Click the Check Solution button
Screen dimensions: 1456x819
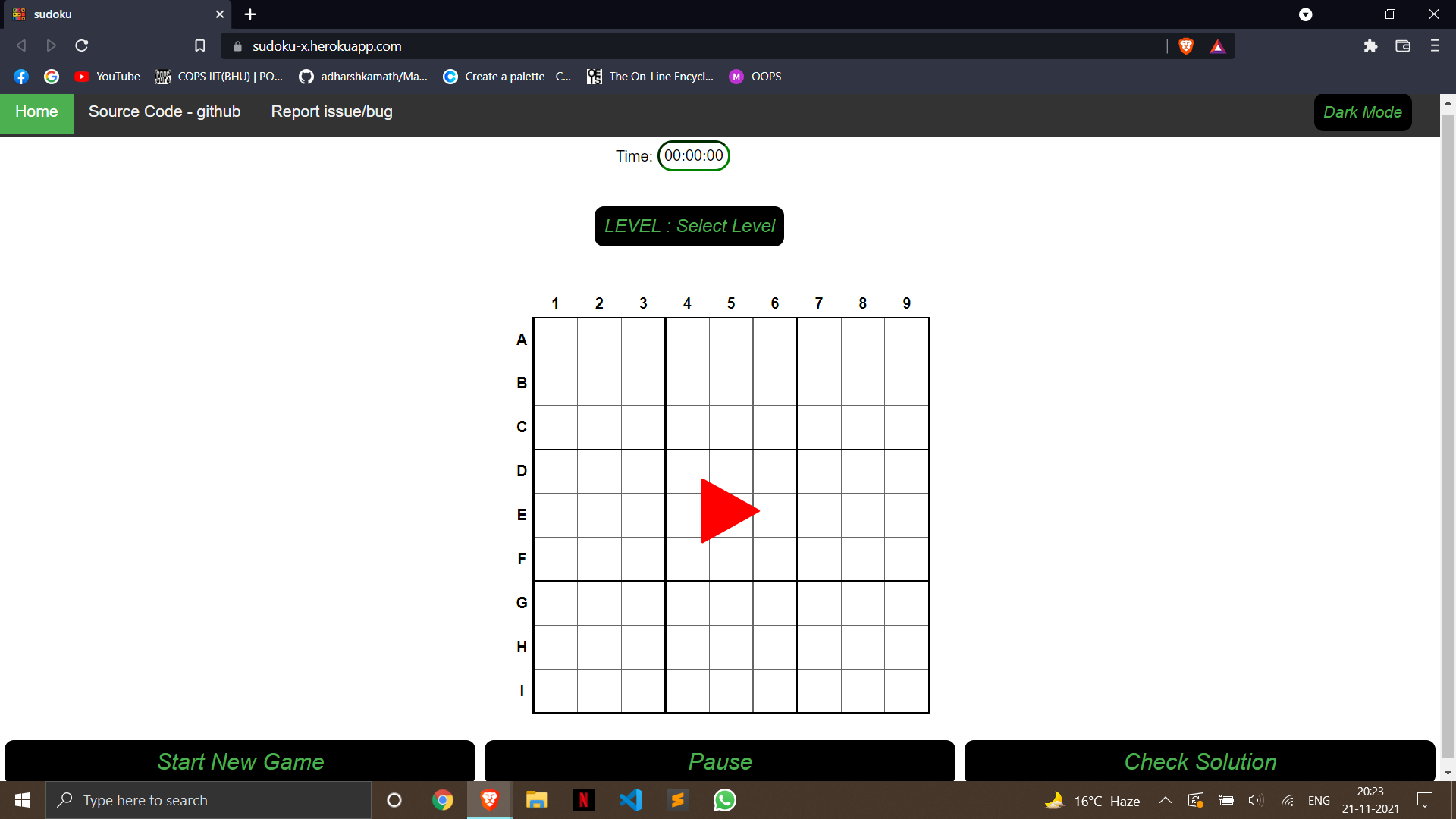[1200, 761]
